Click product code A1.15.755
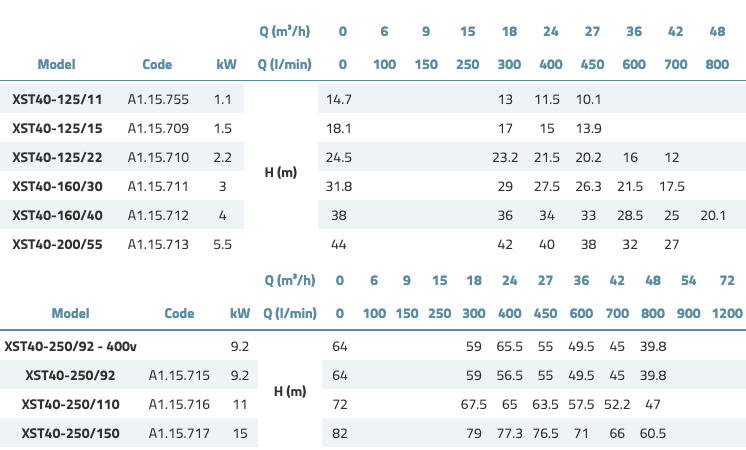 pos(157,100)
